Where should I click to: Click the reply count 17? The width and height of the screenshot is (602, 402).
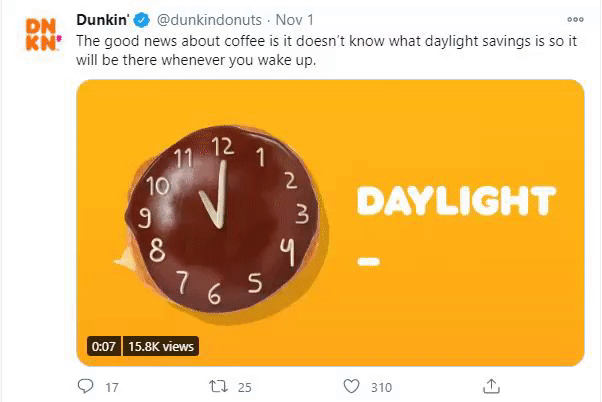click(x=112, y=387)
